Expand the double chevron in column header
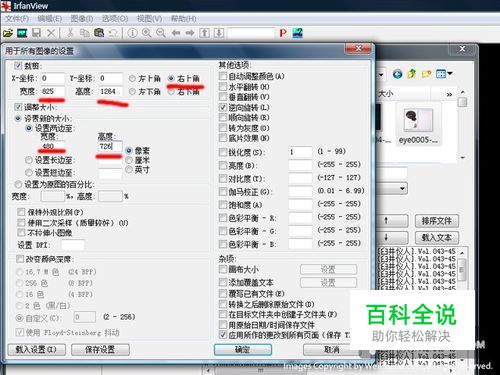The image size is (500, 375). tap(449, 95)
